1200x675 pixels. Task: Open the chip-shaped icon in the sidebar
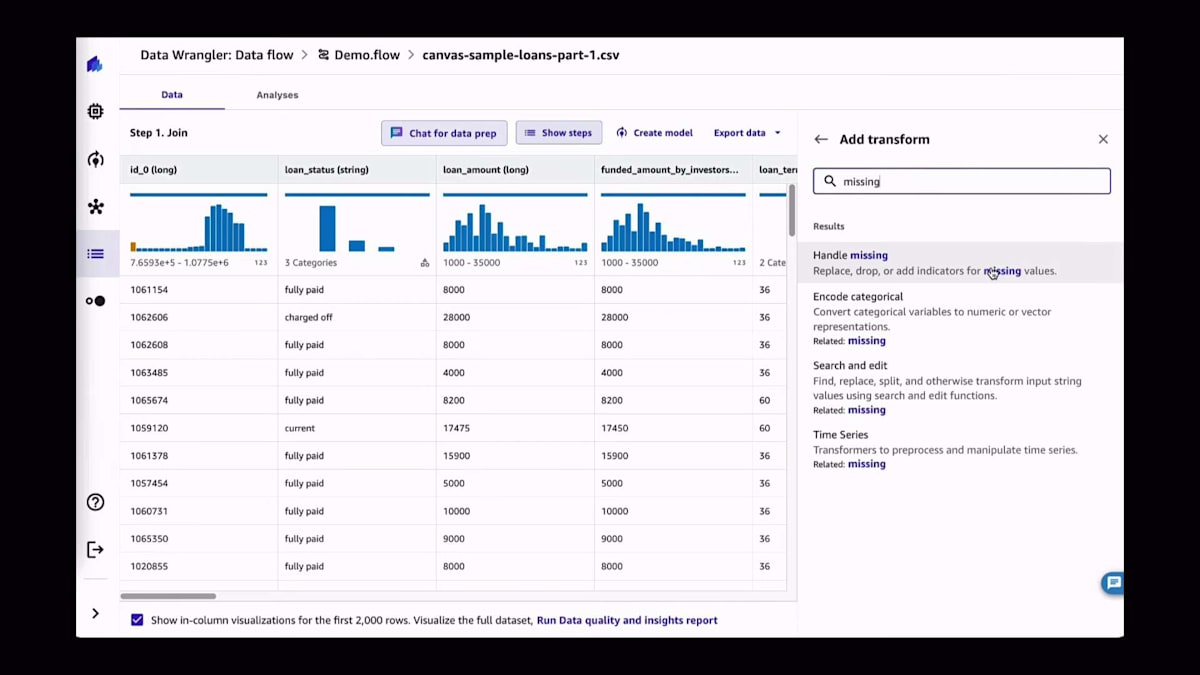(x=95, y=111)
